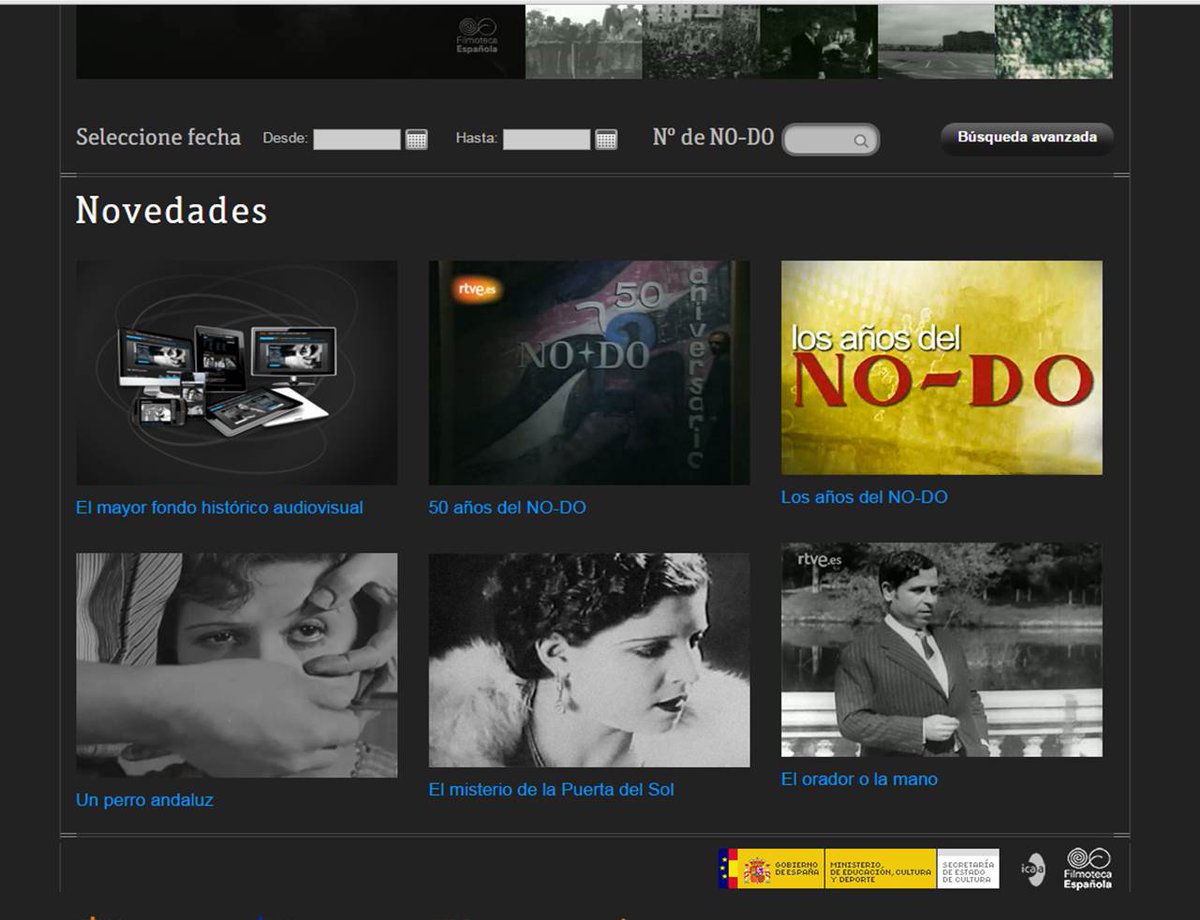Click the Seleccione fecha label
Viewport: 1200px width, 920px height.
[x=158, y=138]
